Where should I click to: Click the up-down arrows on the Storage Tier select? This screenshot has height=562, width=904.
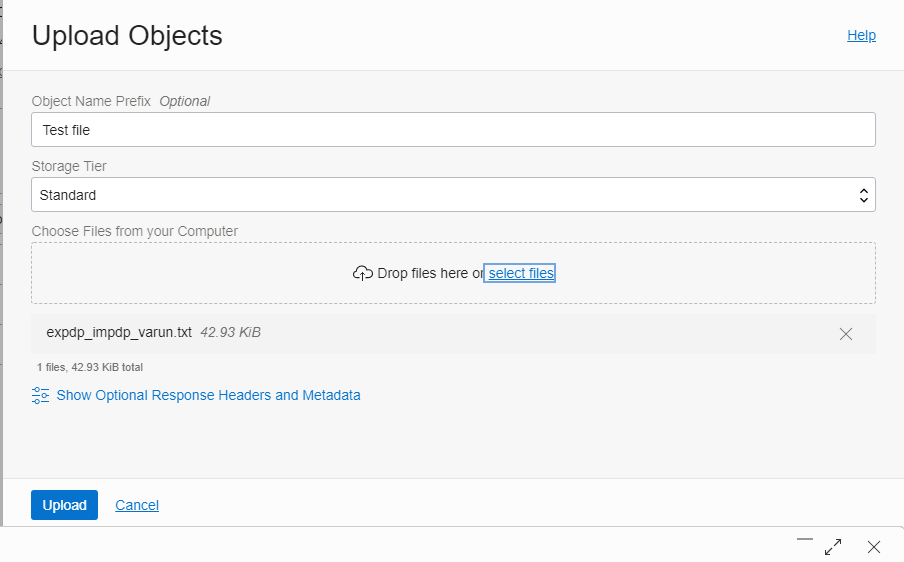864,195
